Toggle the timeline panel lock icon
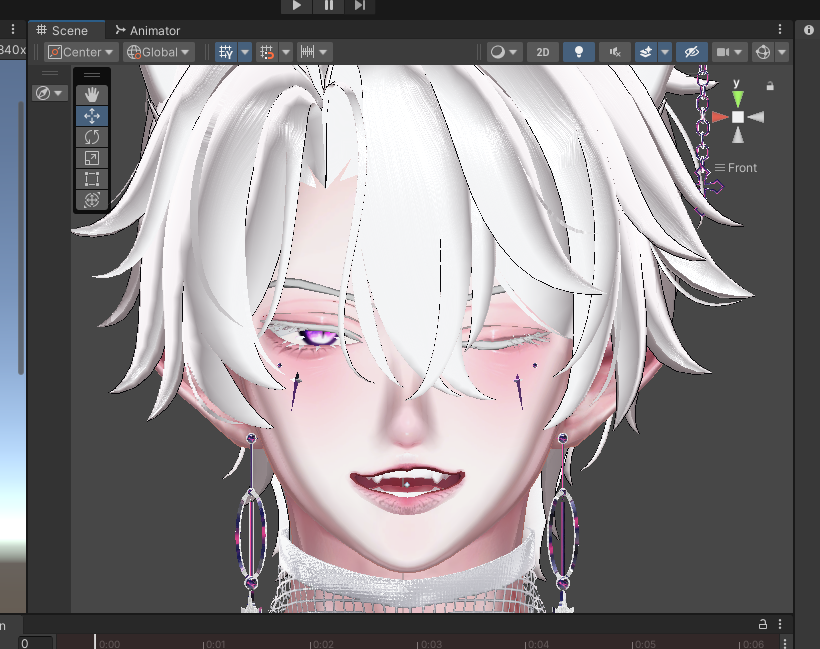The height and width of the screenshot is (649, 820). click(x=763, y=623)
